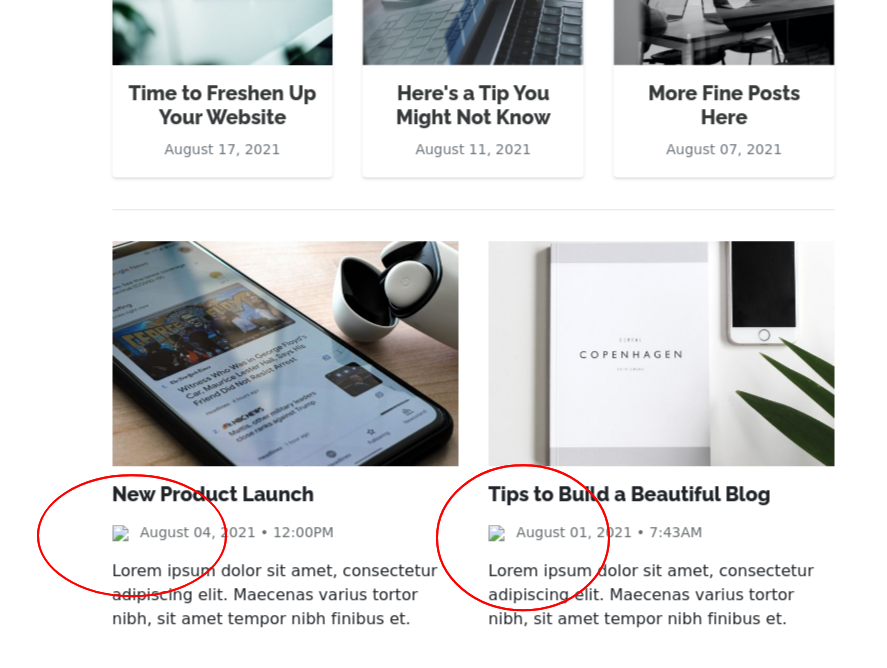Click the laptop keyboard thumbnail image

pos(473,32)
